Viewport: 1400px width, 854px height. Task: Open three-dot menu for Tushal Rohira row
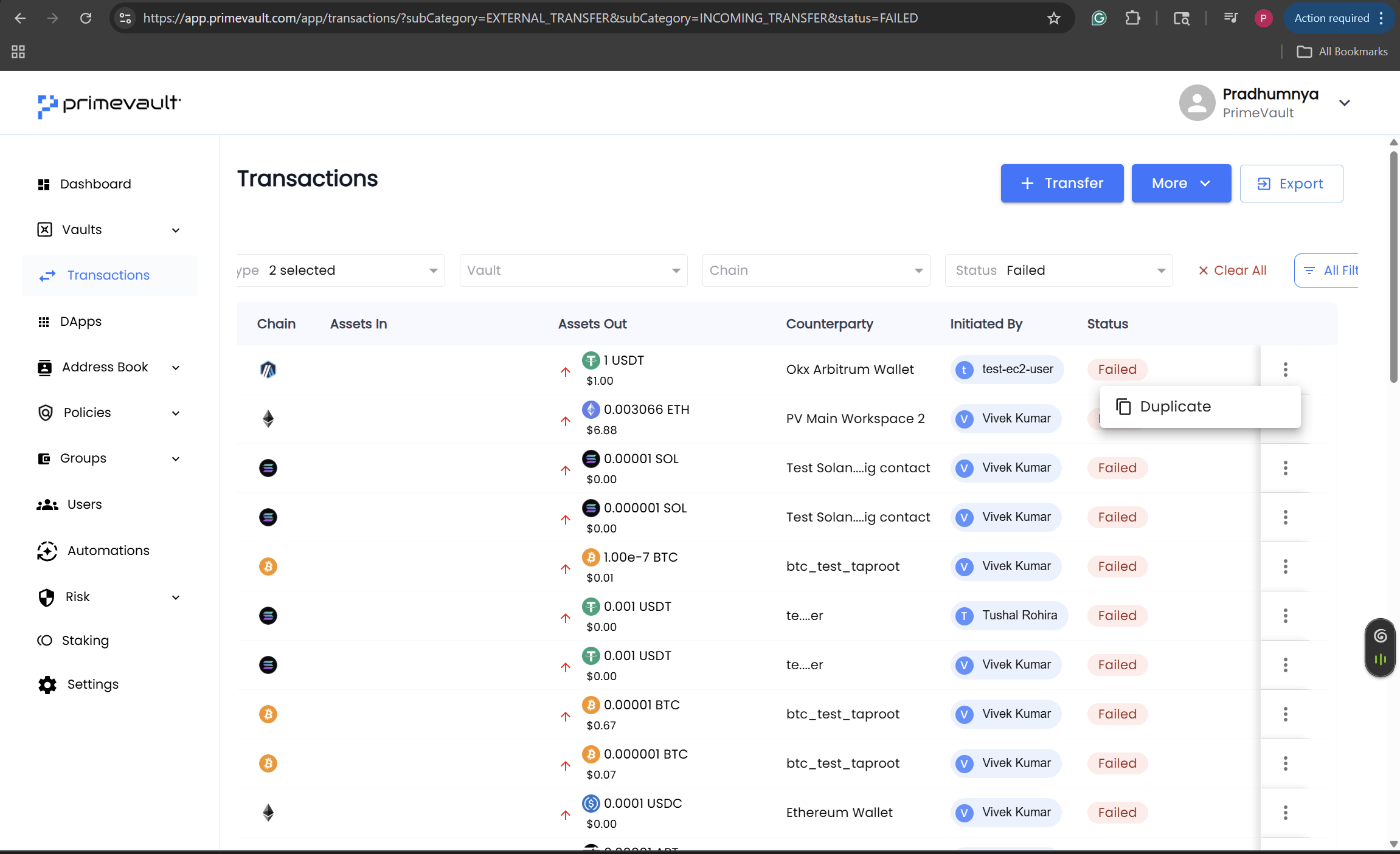tap(1285, 616)
